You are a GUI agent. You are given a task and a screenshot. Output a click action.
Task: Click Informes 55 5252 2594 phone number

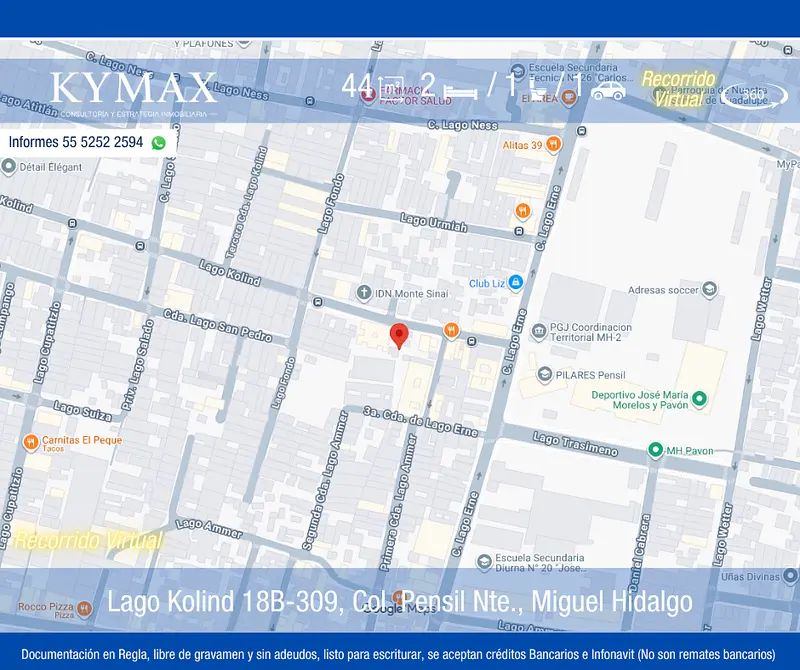[76, 142]
